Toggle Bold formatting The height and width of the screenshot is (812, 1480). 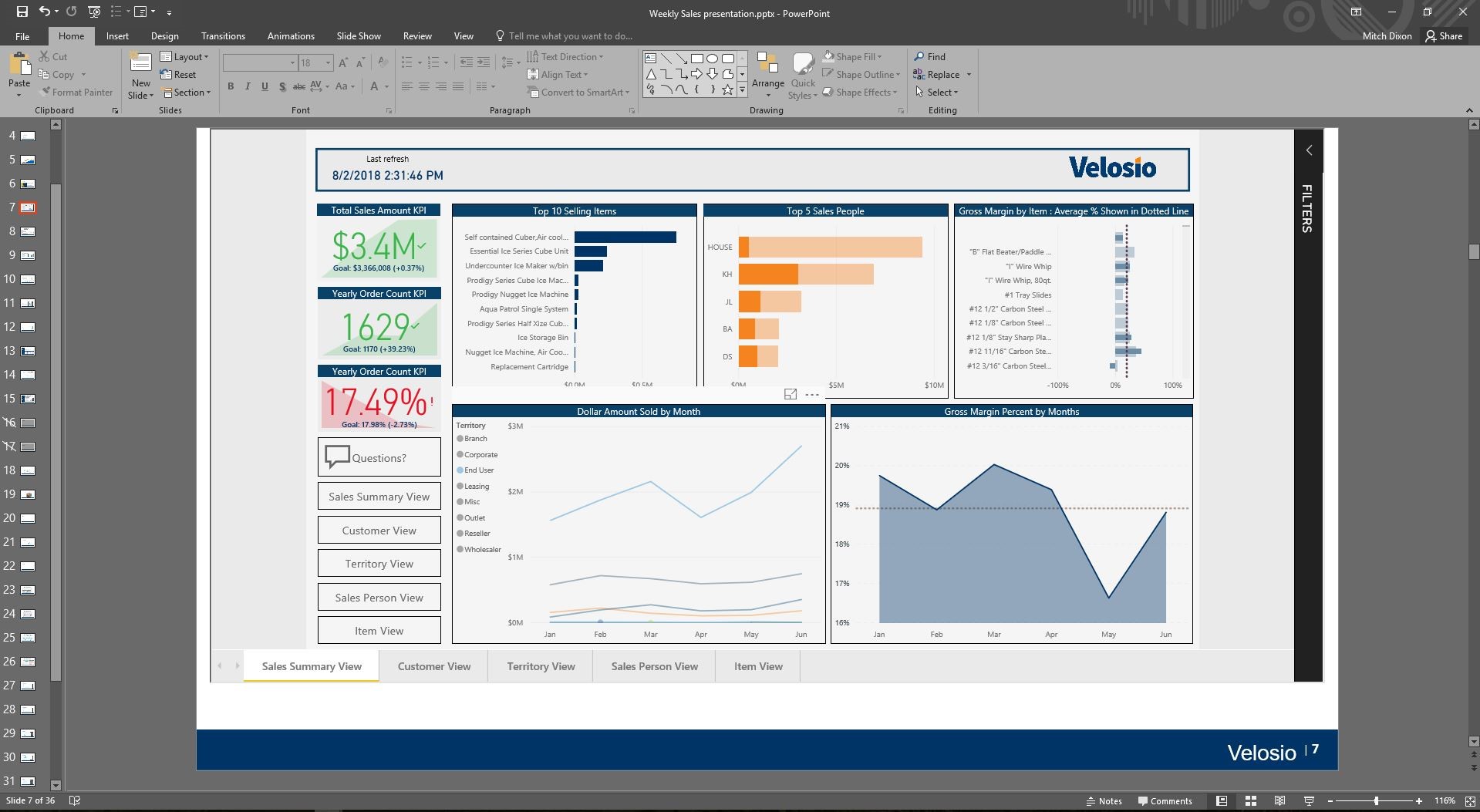(x=231, y=87)
